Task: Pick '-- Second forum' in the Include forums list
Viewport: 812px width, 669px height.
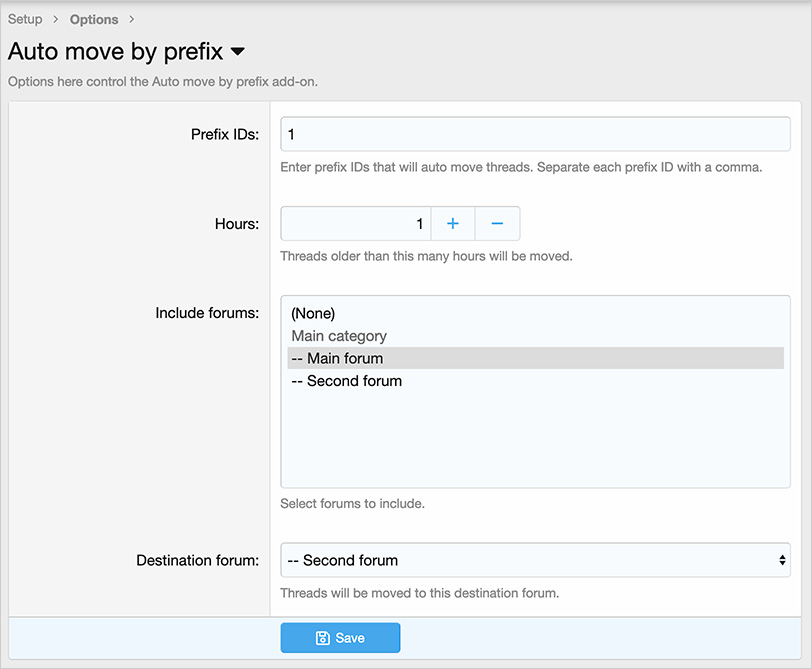Action: click(346, 381)
